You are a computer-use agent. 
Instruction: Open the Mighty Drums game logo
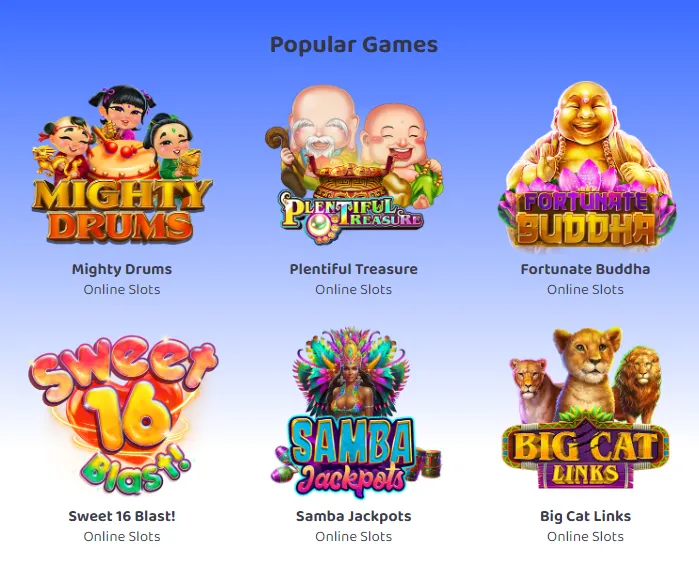coord(122,164)
